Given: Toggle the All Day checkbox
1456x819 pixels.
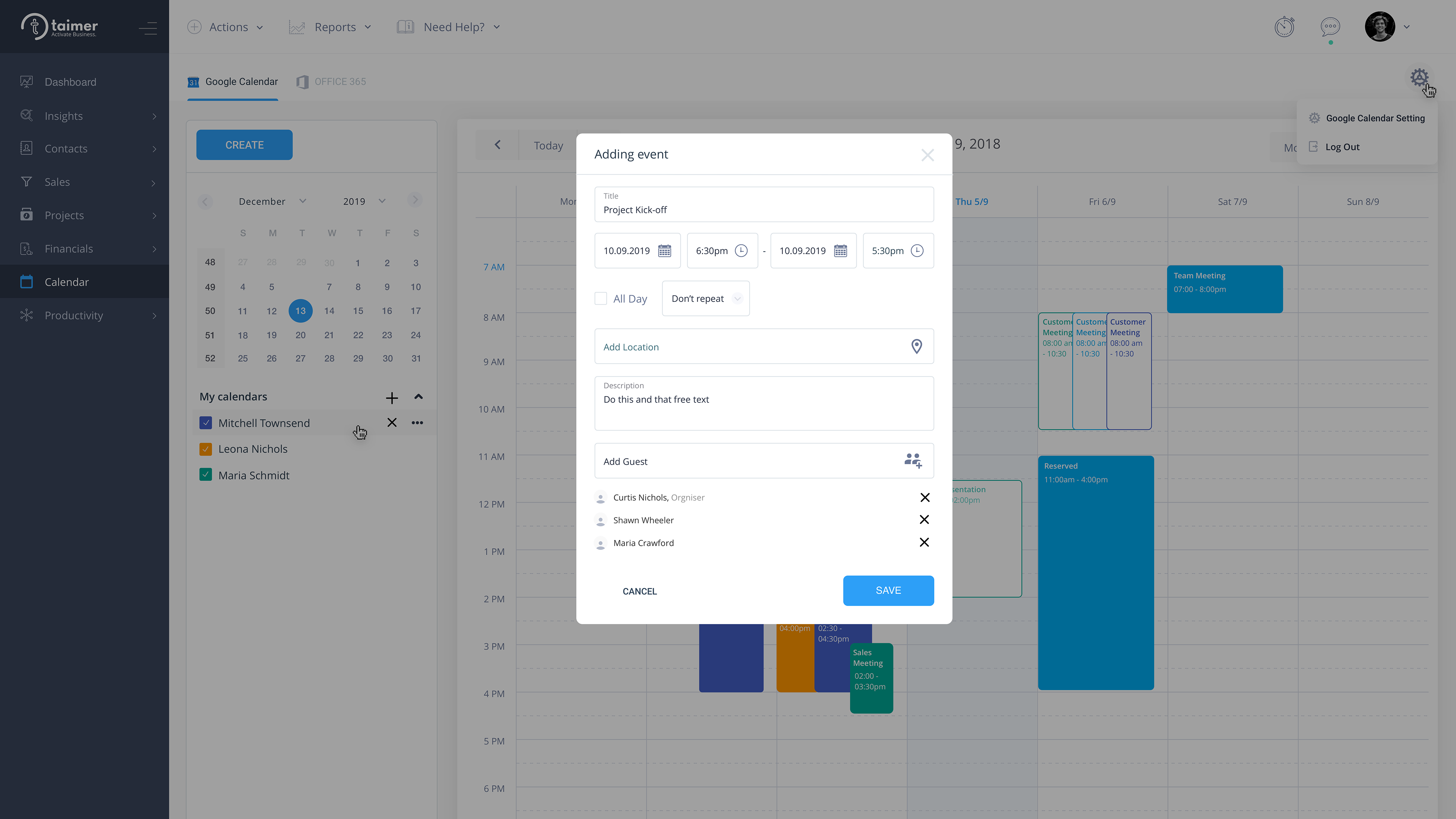Looking at the screenshot, I should point(600,298).
